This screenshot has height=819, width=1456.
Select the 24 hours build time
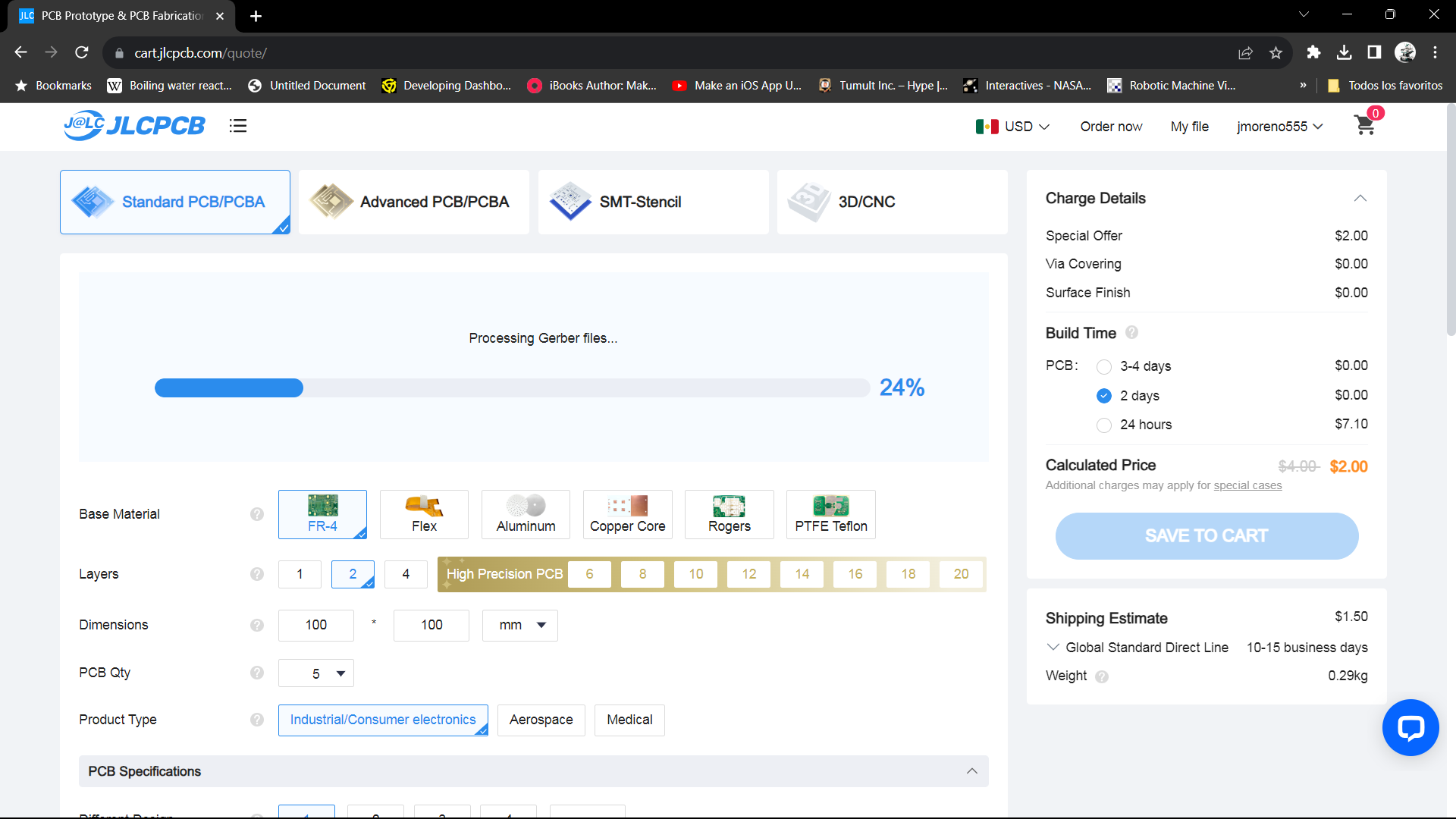1104,425
